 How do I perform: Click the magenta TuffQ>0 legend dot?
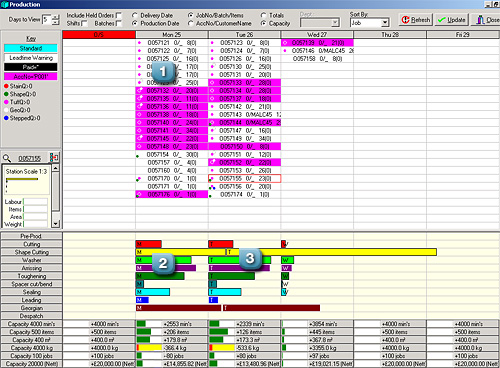pyautogui.click(x=6, y=102)
